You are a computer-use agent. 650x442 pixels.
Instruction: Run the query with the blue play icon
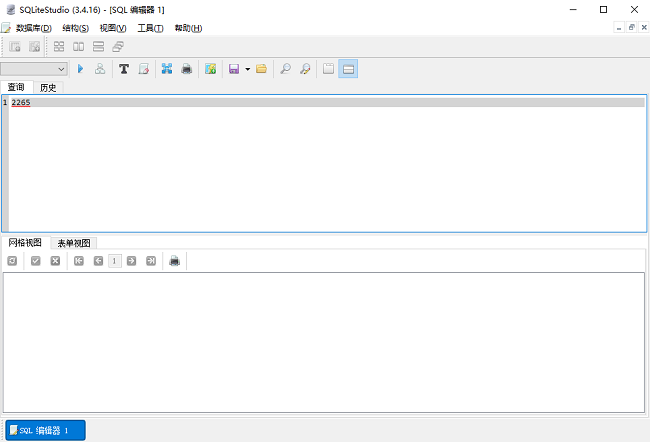(81, 69)
